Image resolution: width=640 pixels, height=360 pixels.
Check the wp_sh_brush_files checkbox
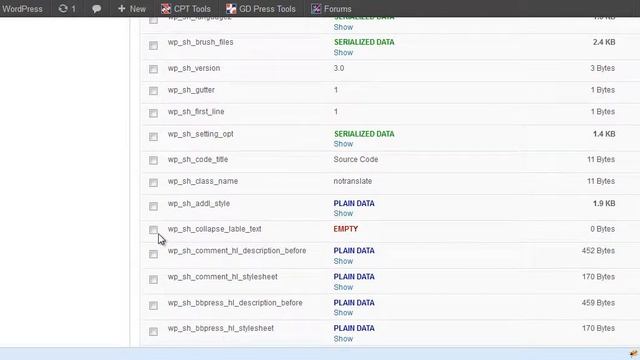(153, 45)
